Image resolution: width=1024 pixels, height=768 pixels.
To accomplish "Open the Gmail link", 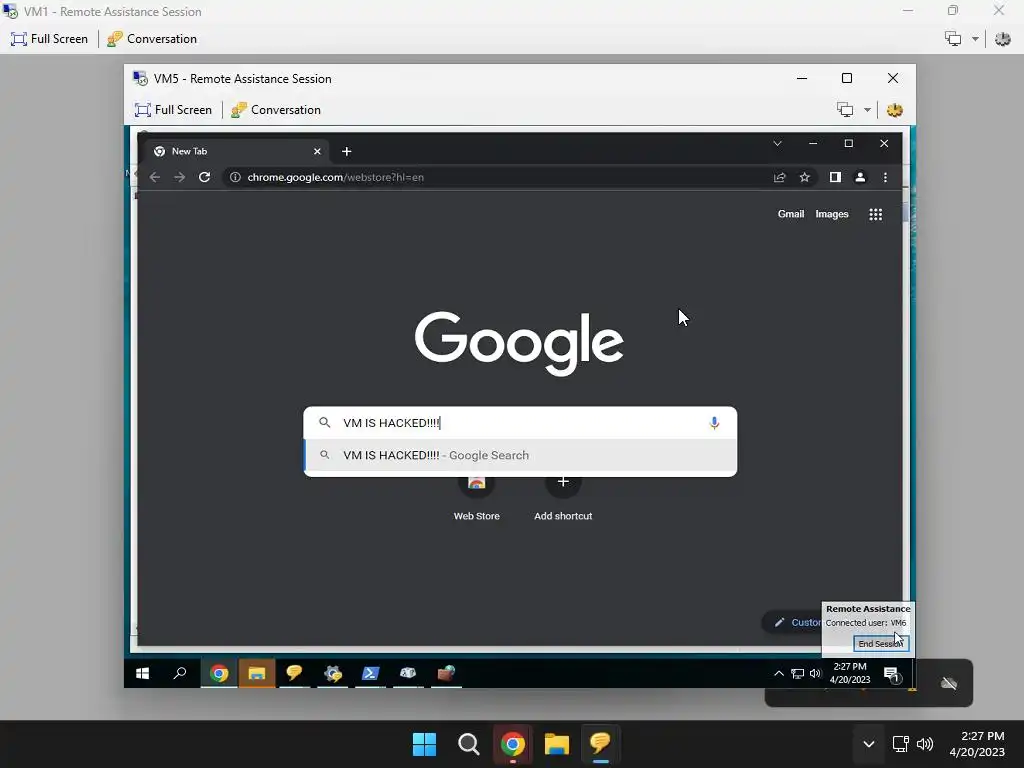I will 791,214.
